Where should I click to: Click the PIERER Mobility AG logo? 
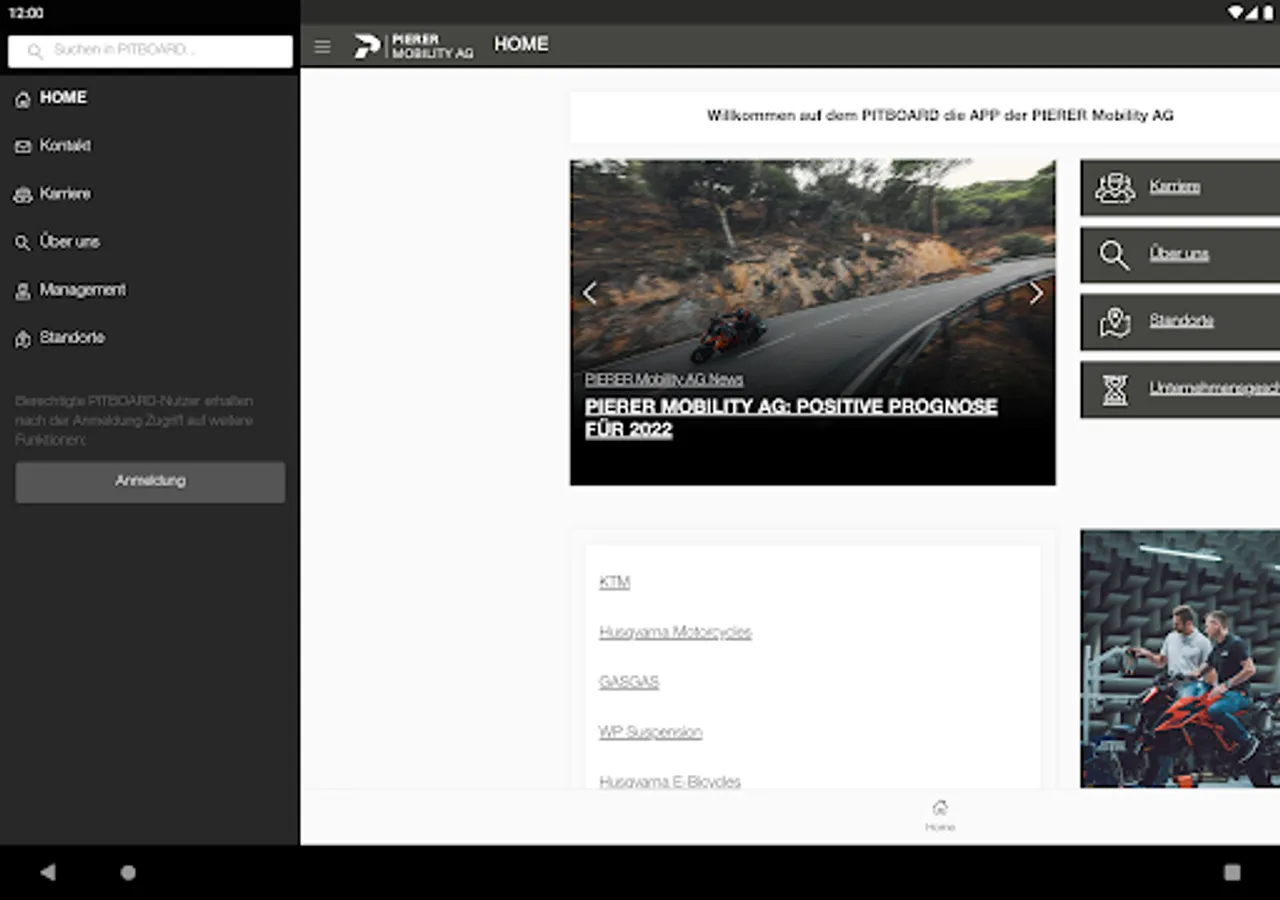coord(413,46)
